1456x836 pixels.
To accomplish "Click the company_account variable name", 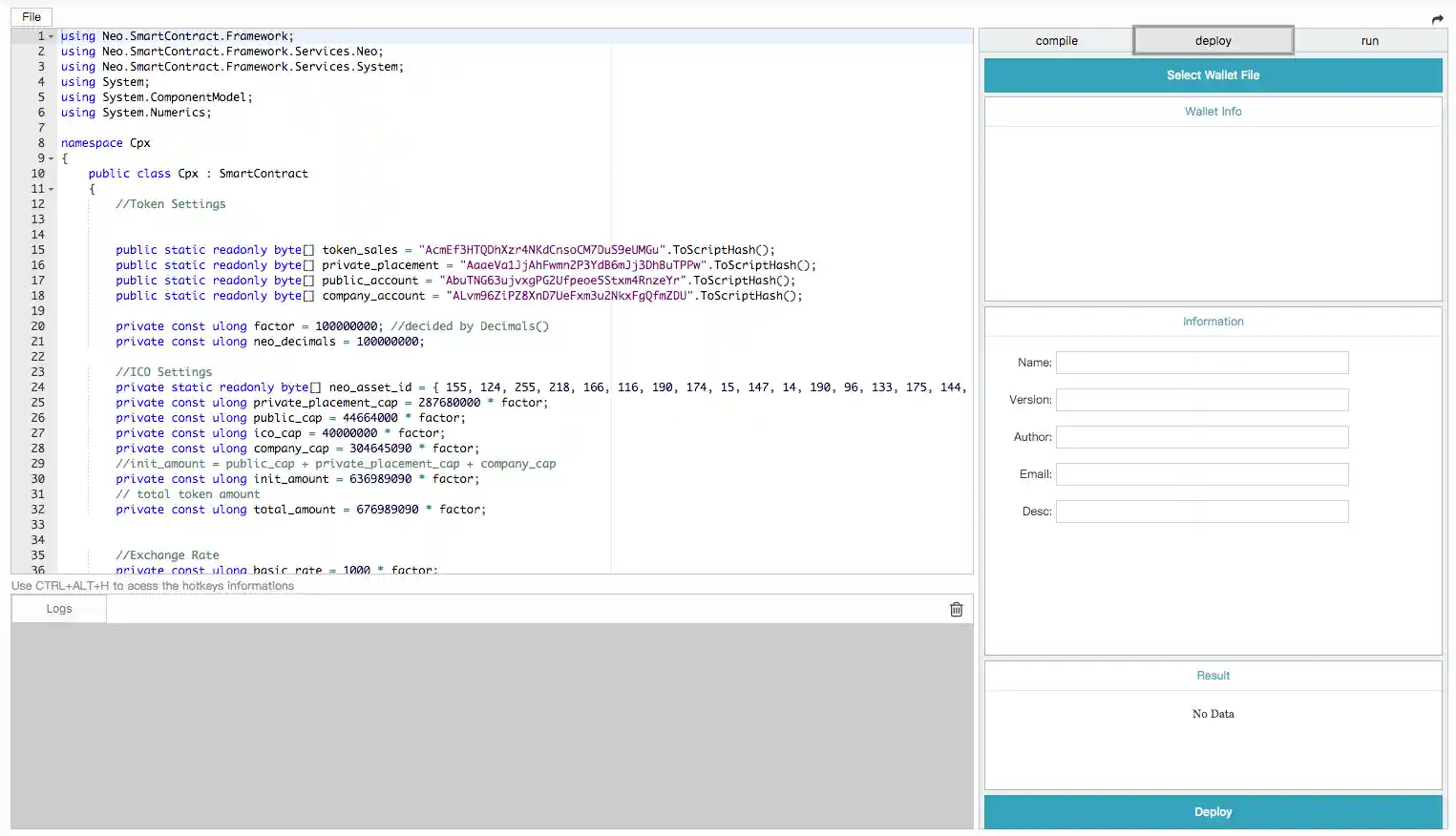I will click(373, 296).
